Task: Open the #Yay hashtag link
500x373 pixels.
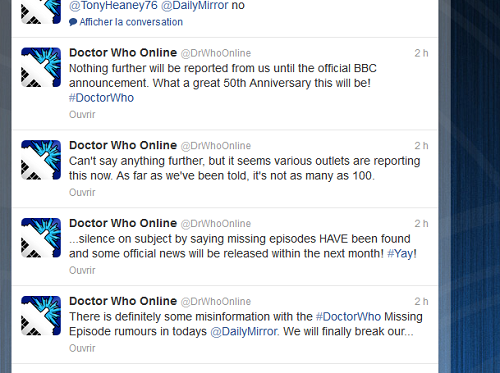Action: pos(400,254)
